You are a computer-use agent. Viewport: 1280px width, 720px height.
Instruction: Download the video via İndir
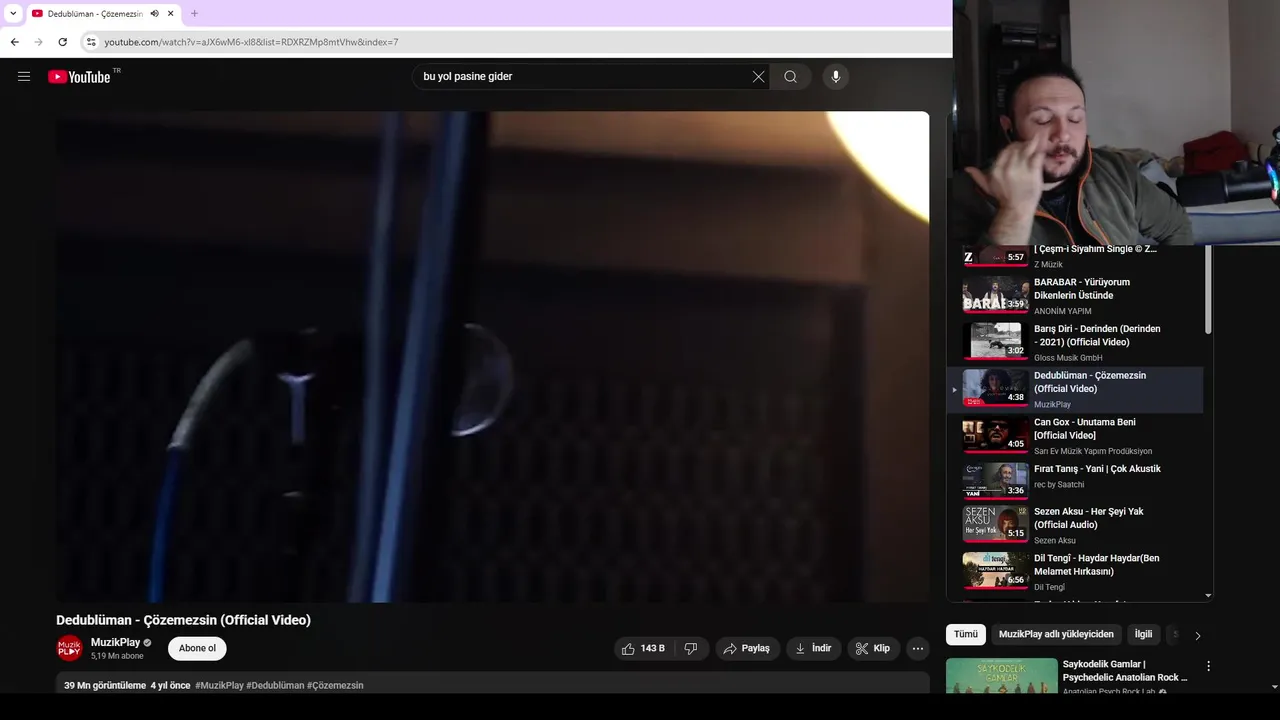click(813, 648)
